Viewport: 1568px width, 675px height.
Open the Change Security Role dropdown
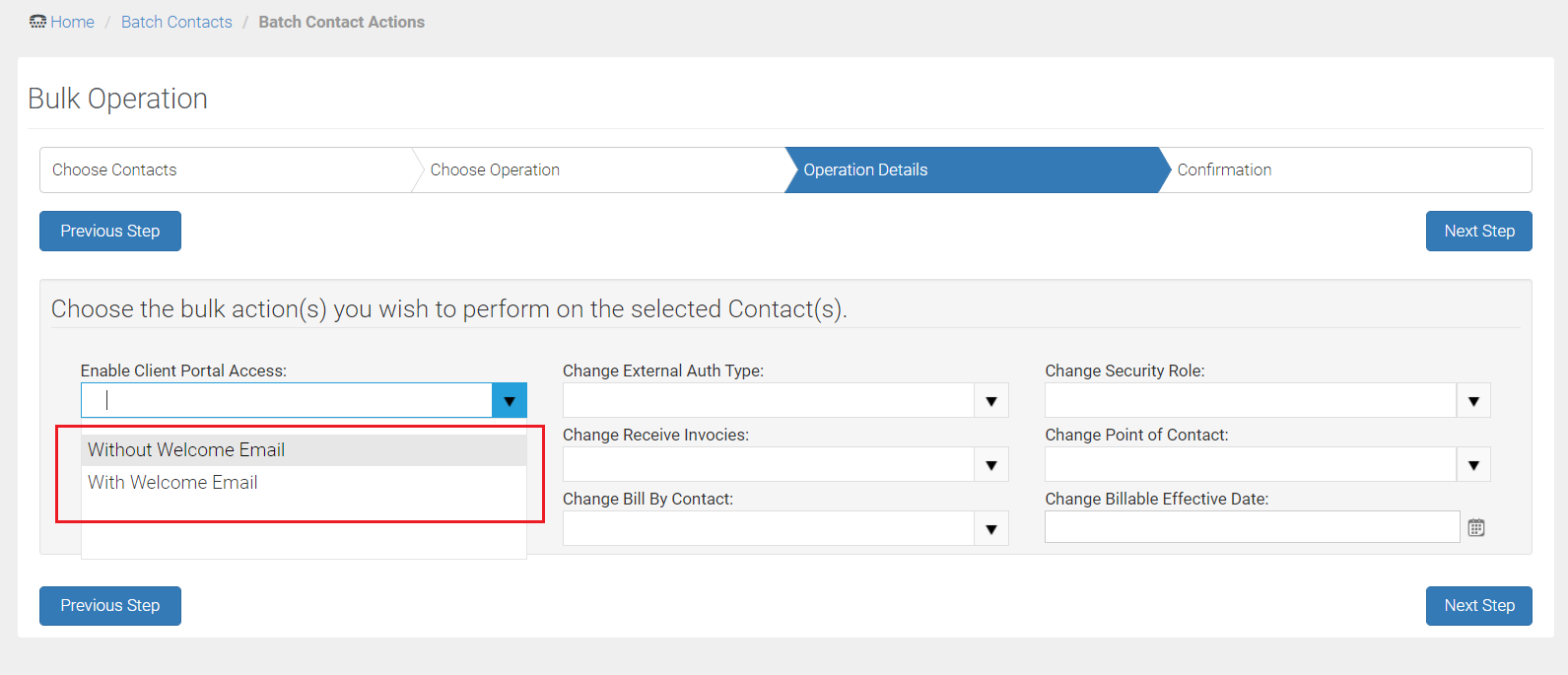click(x=1472, y=401)
